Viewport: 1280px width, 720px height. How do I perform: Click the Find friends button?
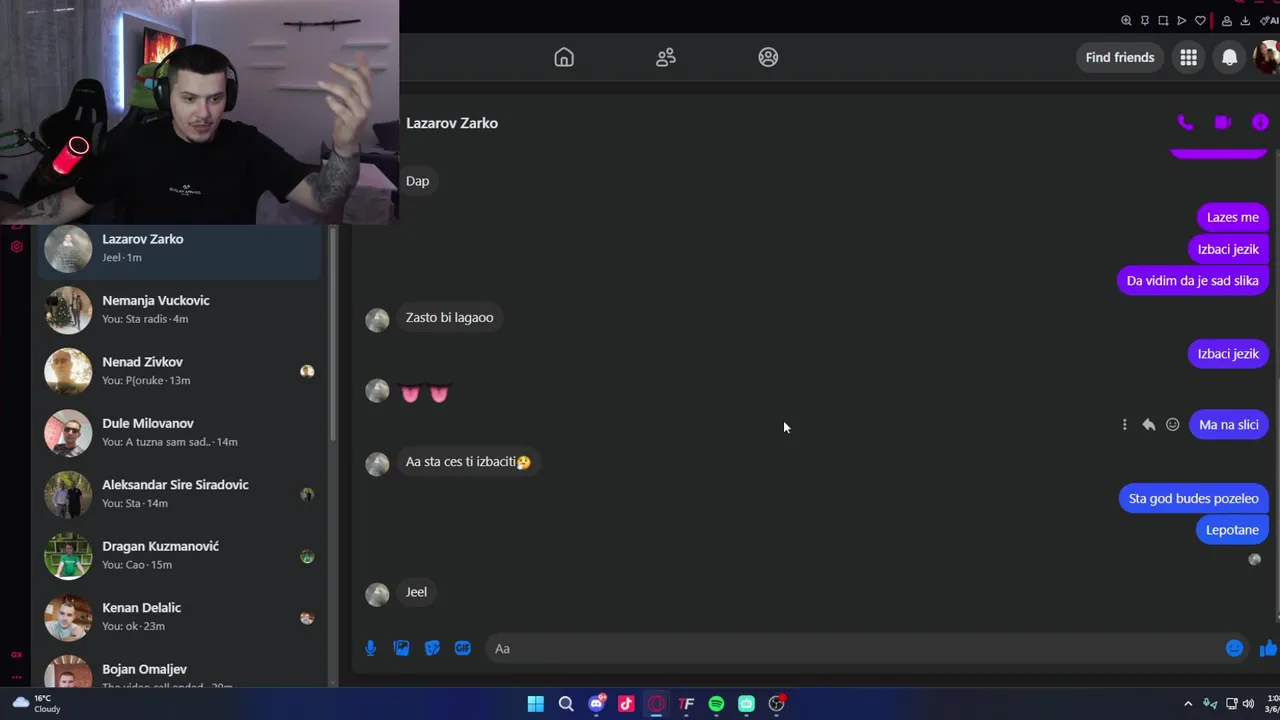[x=1120, y=57]
